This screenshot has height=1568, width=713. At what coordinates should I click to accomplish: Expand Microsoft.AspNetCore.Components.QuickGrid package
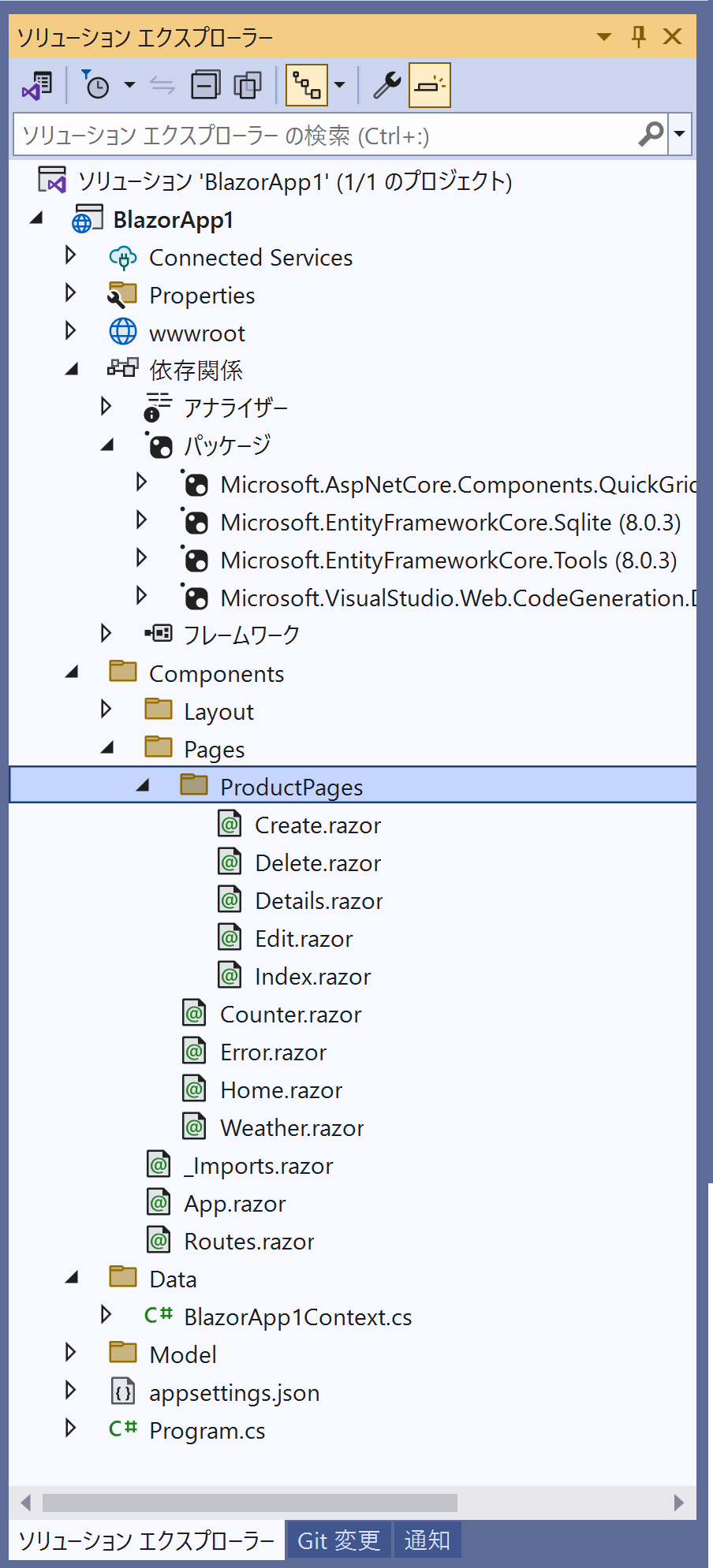tap(142, 482)
